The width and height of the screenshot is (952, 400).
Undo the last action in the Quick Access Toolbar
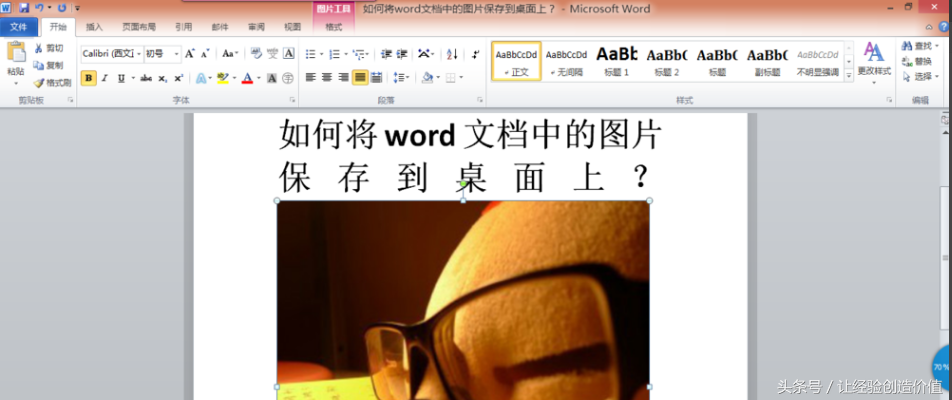[39, 8]
